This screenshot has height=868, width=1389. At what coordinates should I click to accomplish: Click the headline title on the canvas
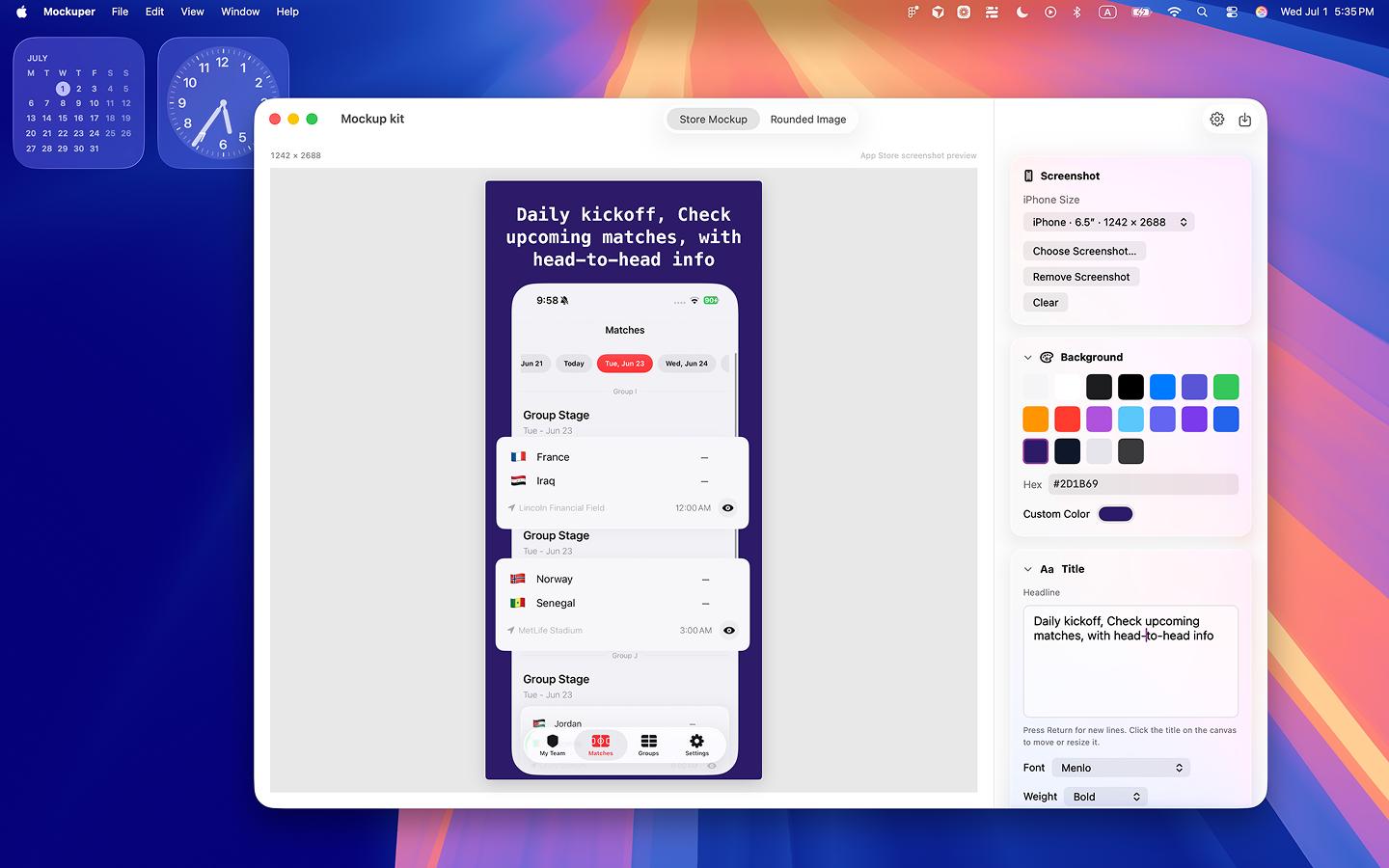point(624,237)
